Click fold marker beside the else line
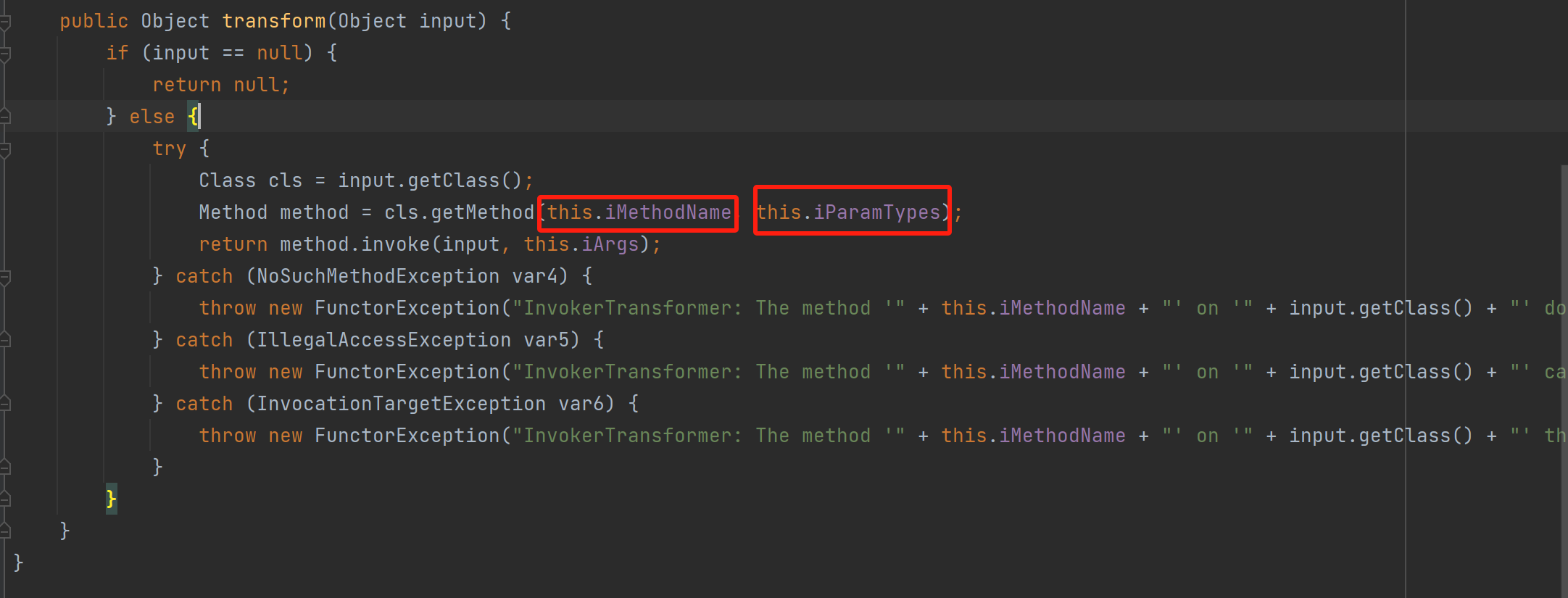 coord(5,117)
